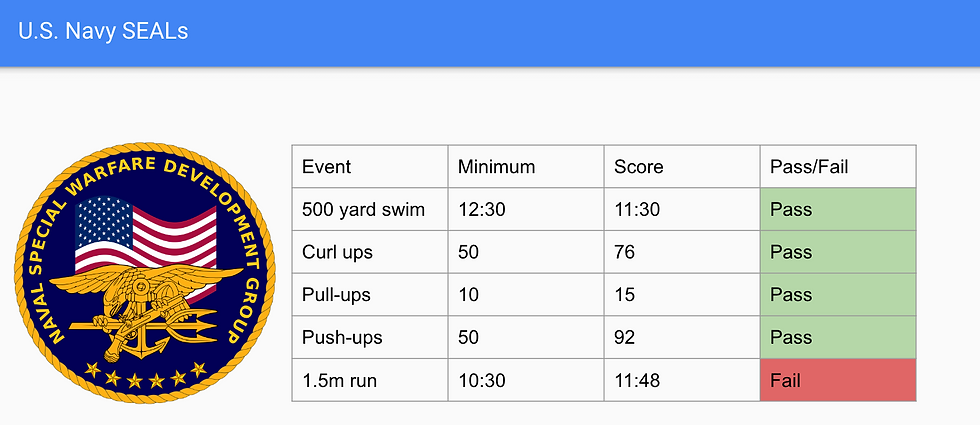The height and width of the screenshot is (425, 980).
Task: Click the 500 yard swim event cell
Action: (x=370, y=209)
